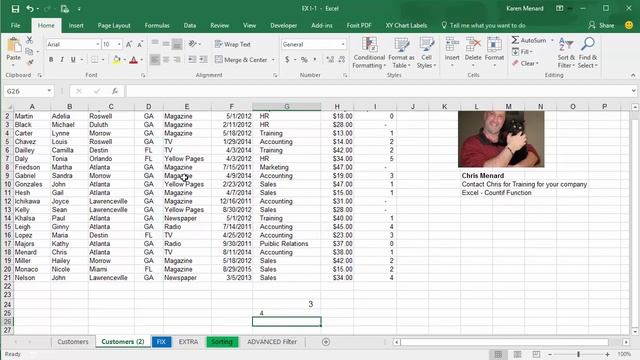
Task: Click the Insert Function fx icon
Action: 115,91
